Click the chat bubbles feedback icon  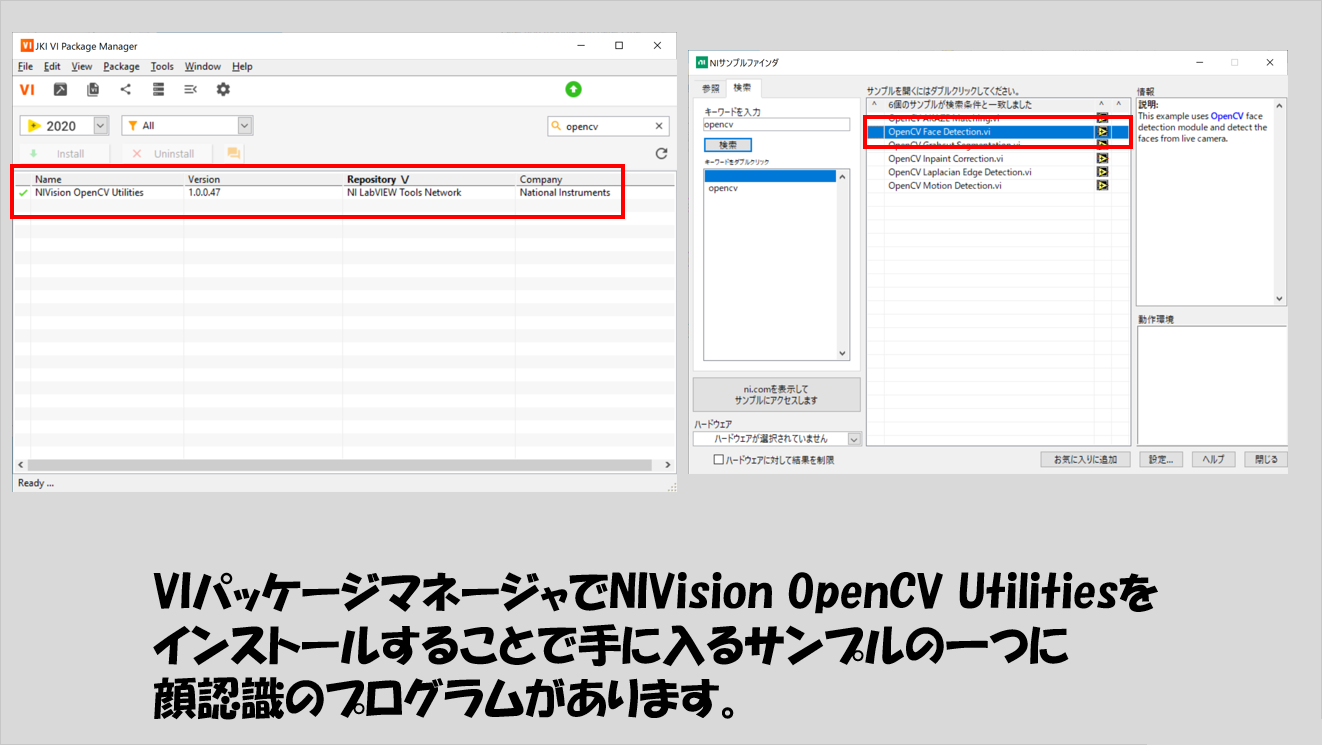(234, 154)
